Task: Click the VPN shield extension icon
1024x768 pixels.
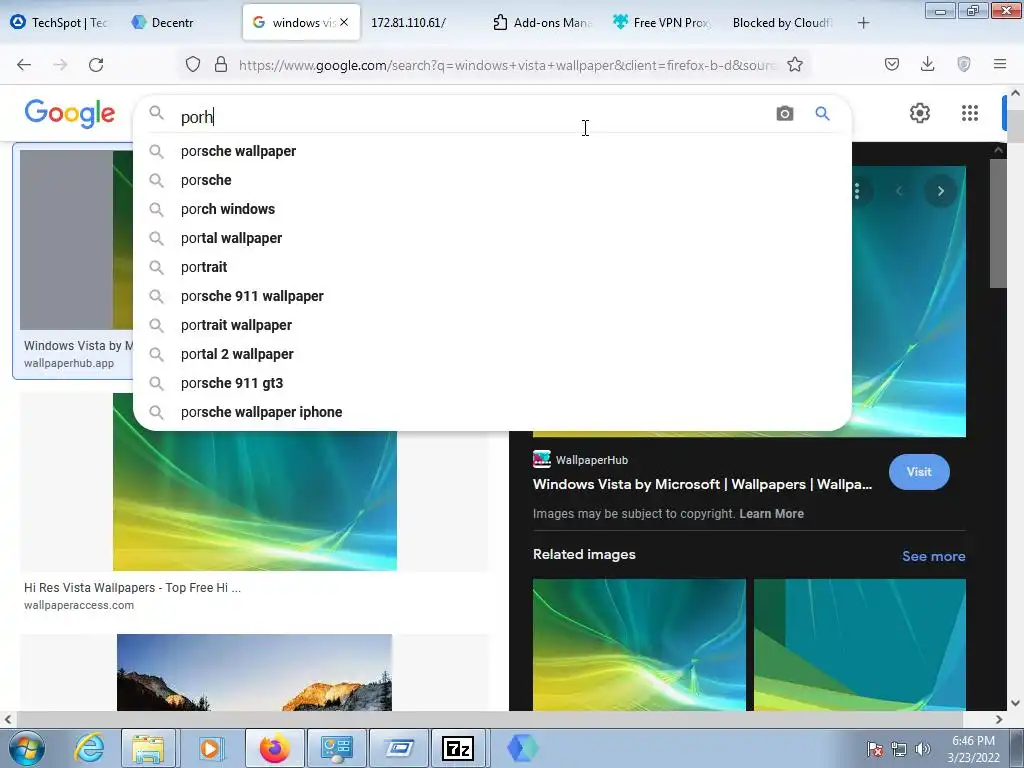Action: [x=963, y=65]
